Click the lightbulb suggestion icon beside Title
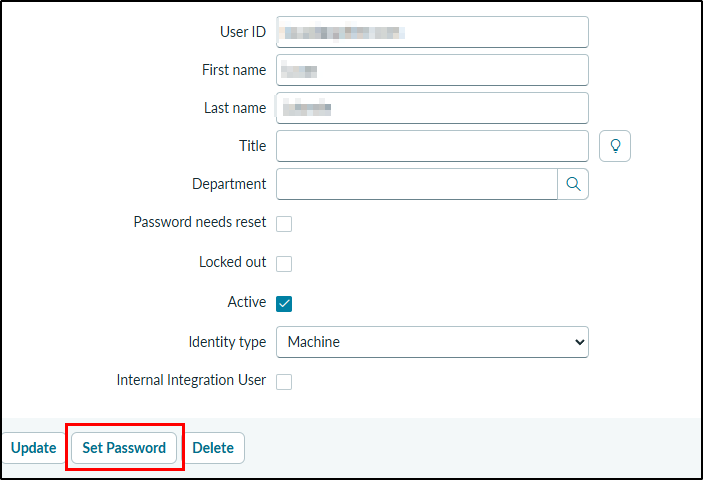This screenshot has width=703, height=480. 615,146
